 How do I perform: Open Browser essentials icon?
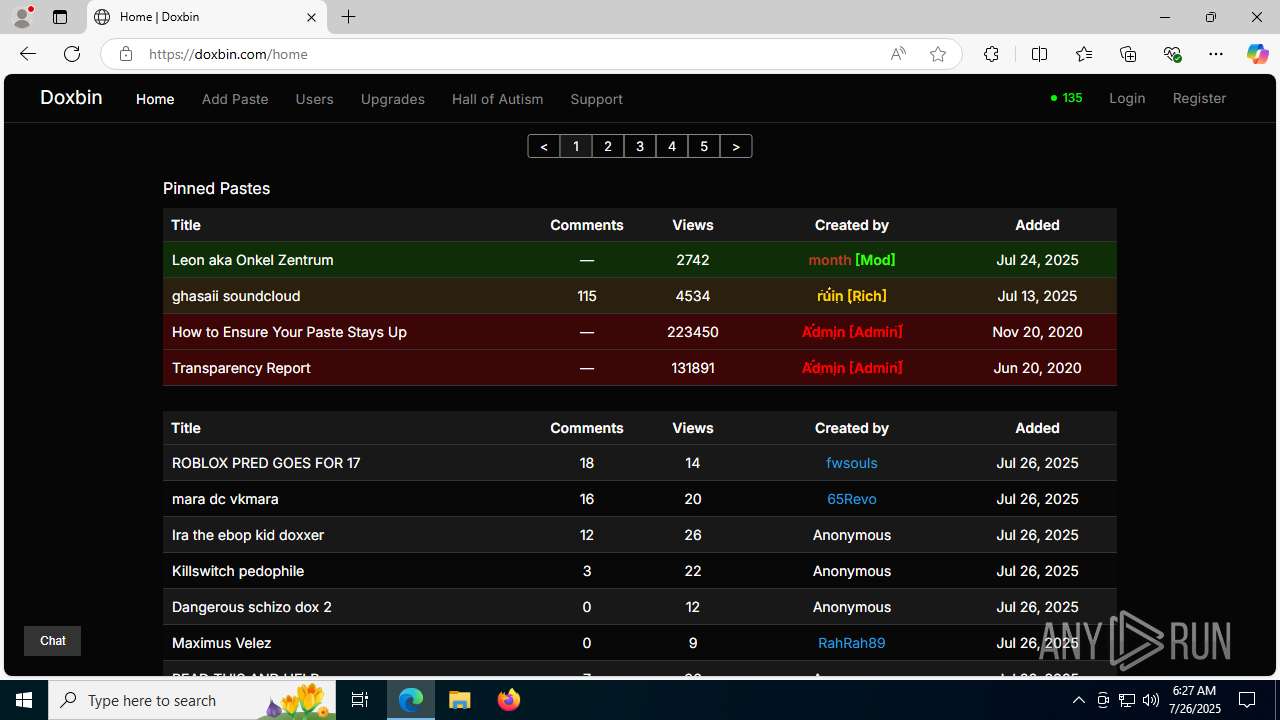tap(1172, 54)
